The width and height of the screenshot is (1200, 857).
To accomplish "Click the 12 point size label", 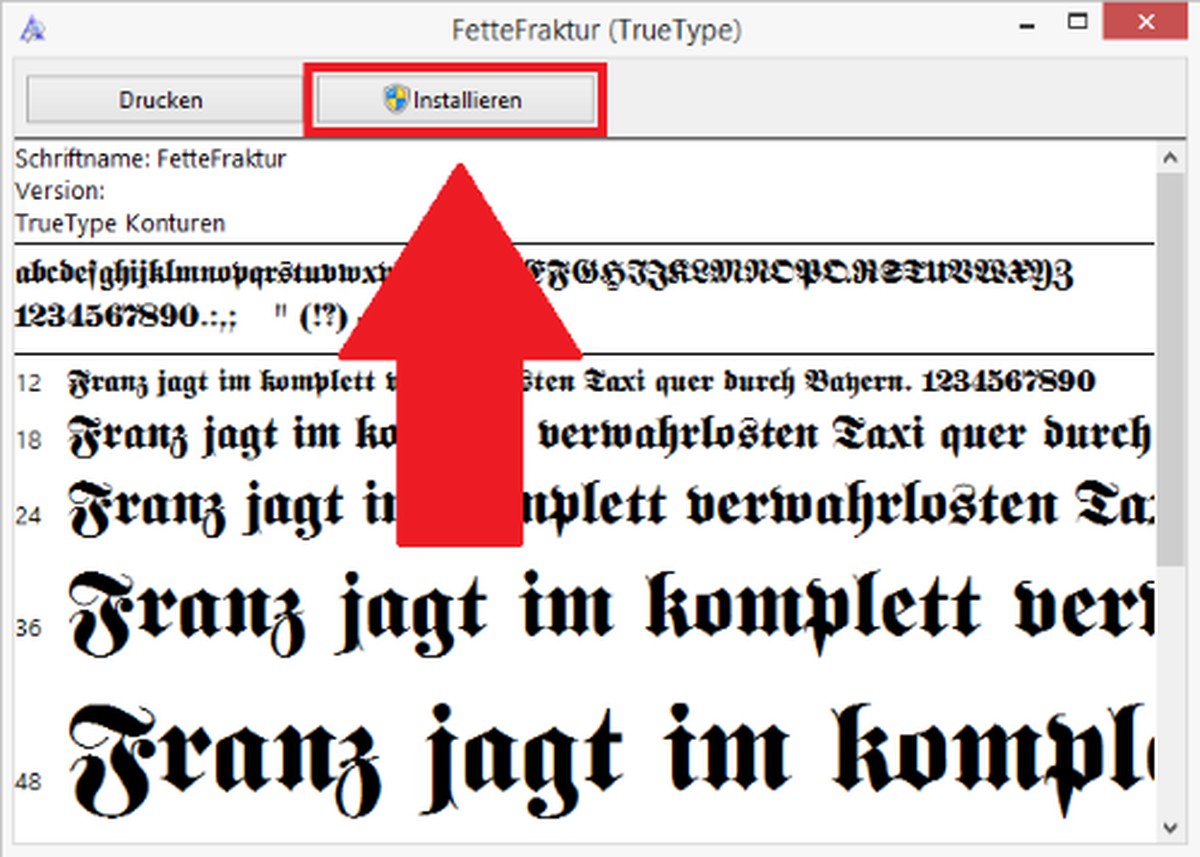I will pos(30,383).
